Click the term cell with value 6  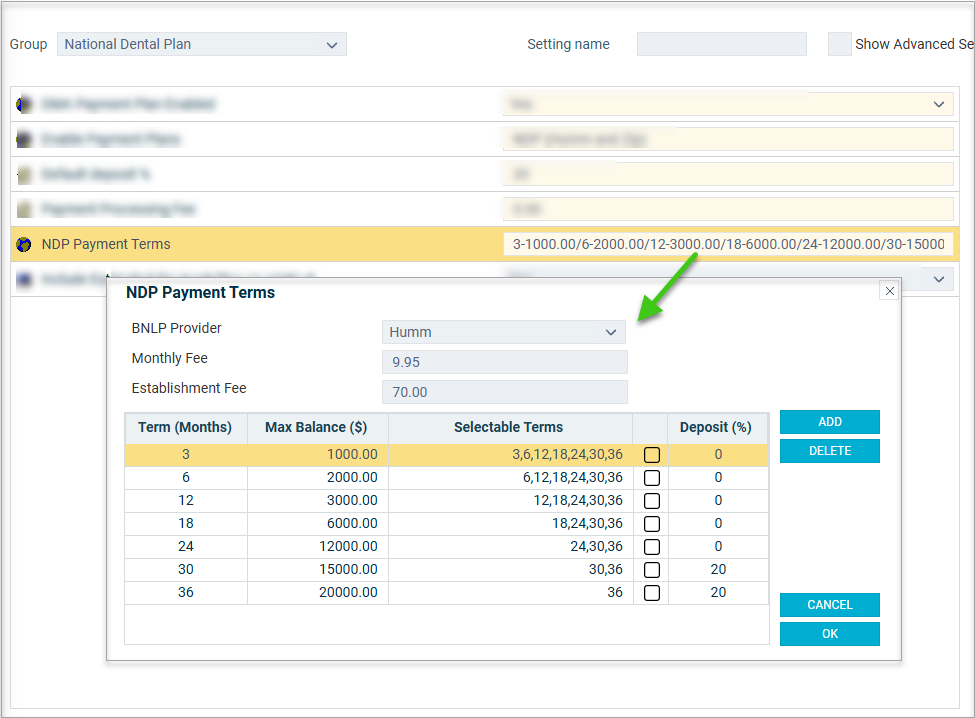[185, 477]
